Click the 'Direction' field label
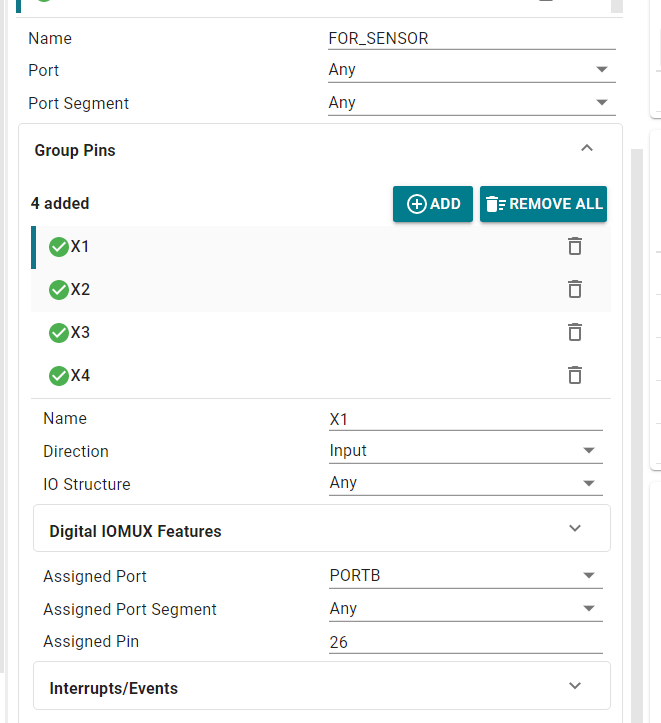Viewport: 661px width, 723px height. coord(76,451)
